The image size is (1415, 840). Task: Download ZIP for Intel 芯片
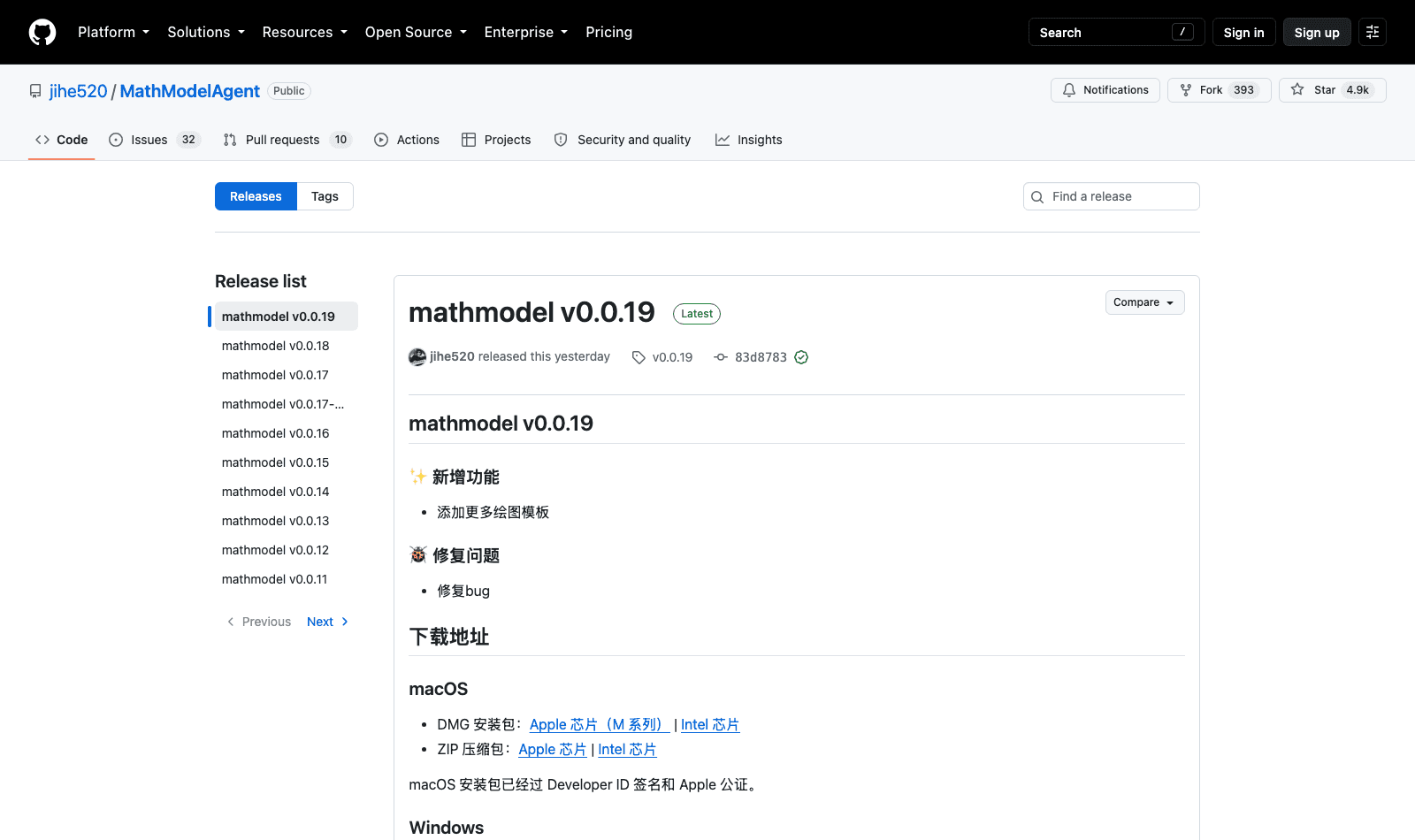pos(627,749)
